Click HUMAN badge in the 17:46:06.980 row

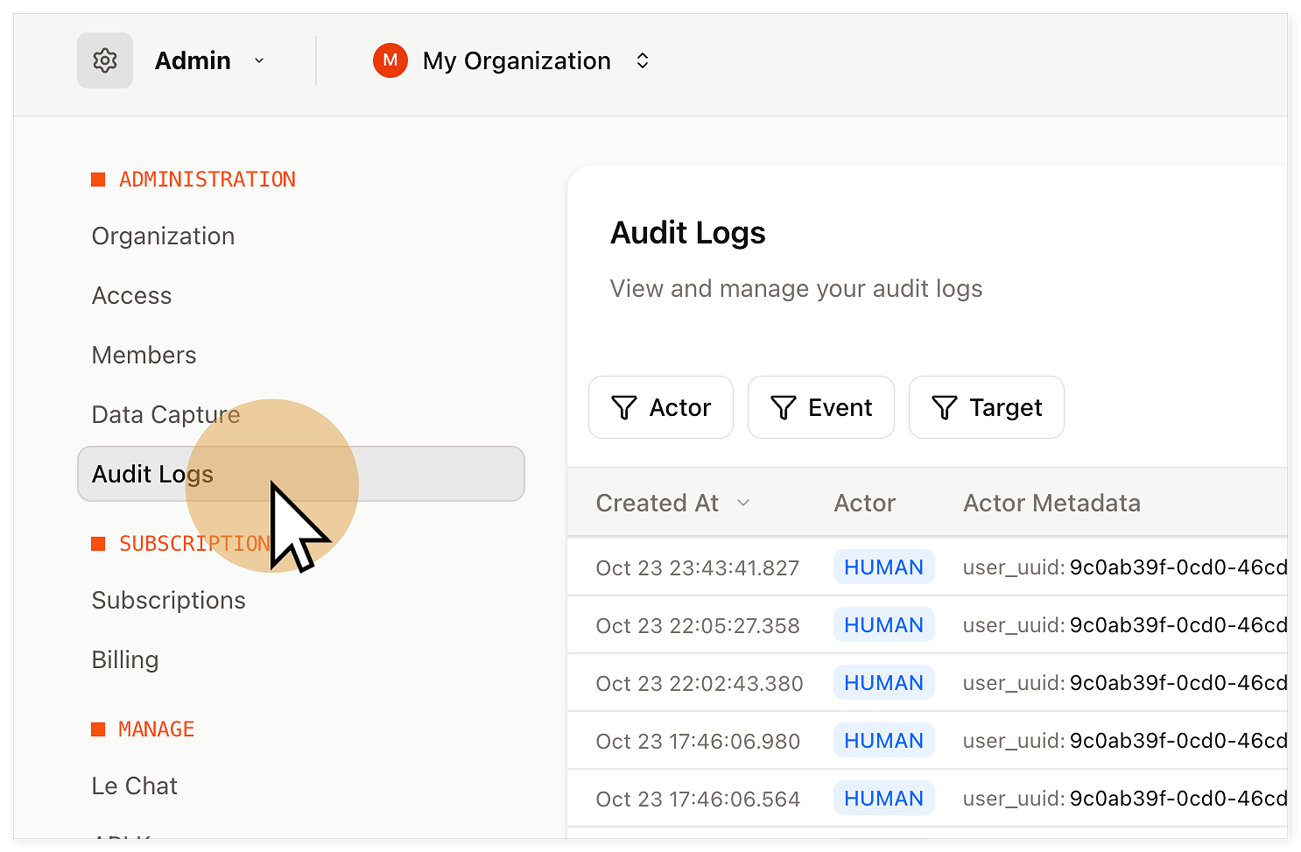884,741
